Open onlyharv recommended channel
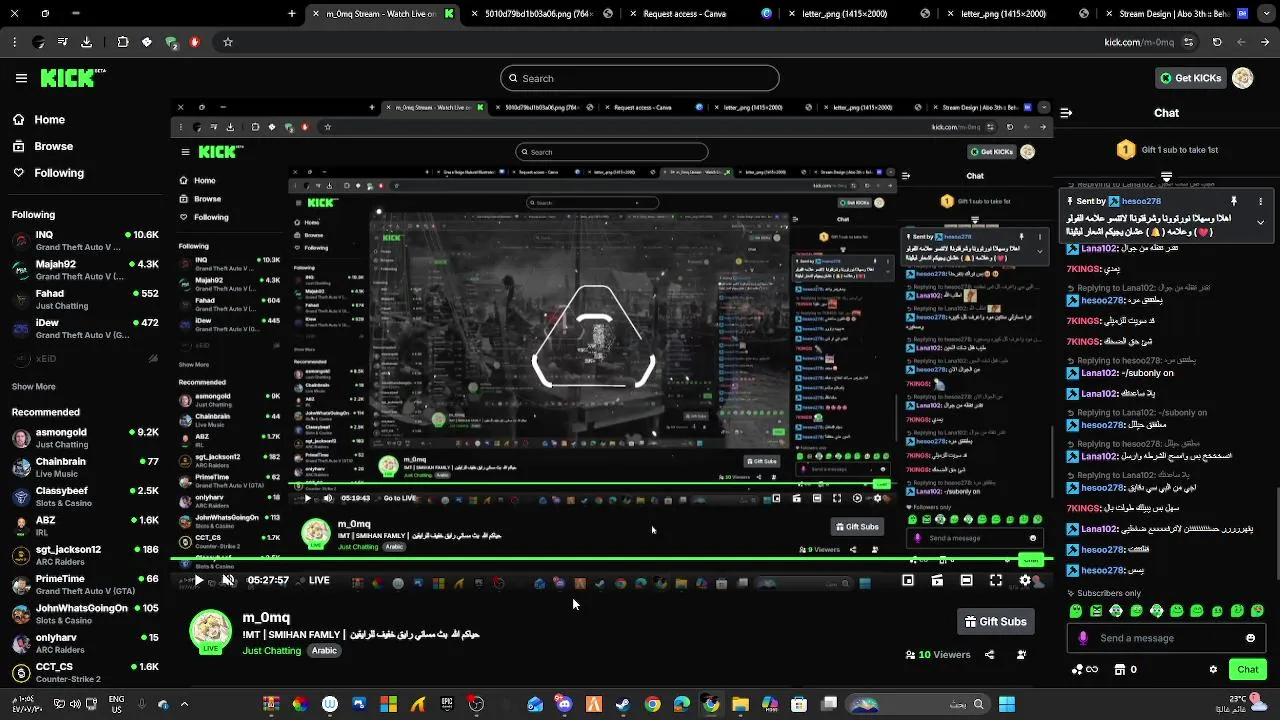 (84, 643)
